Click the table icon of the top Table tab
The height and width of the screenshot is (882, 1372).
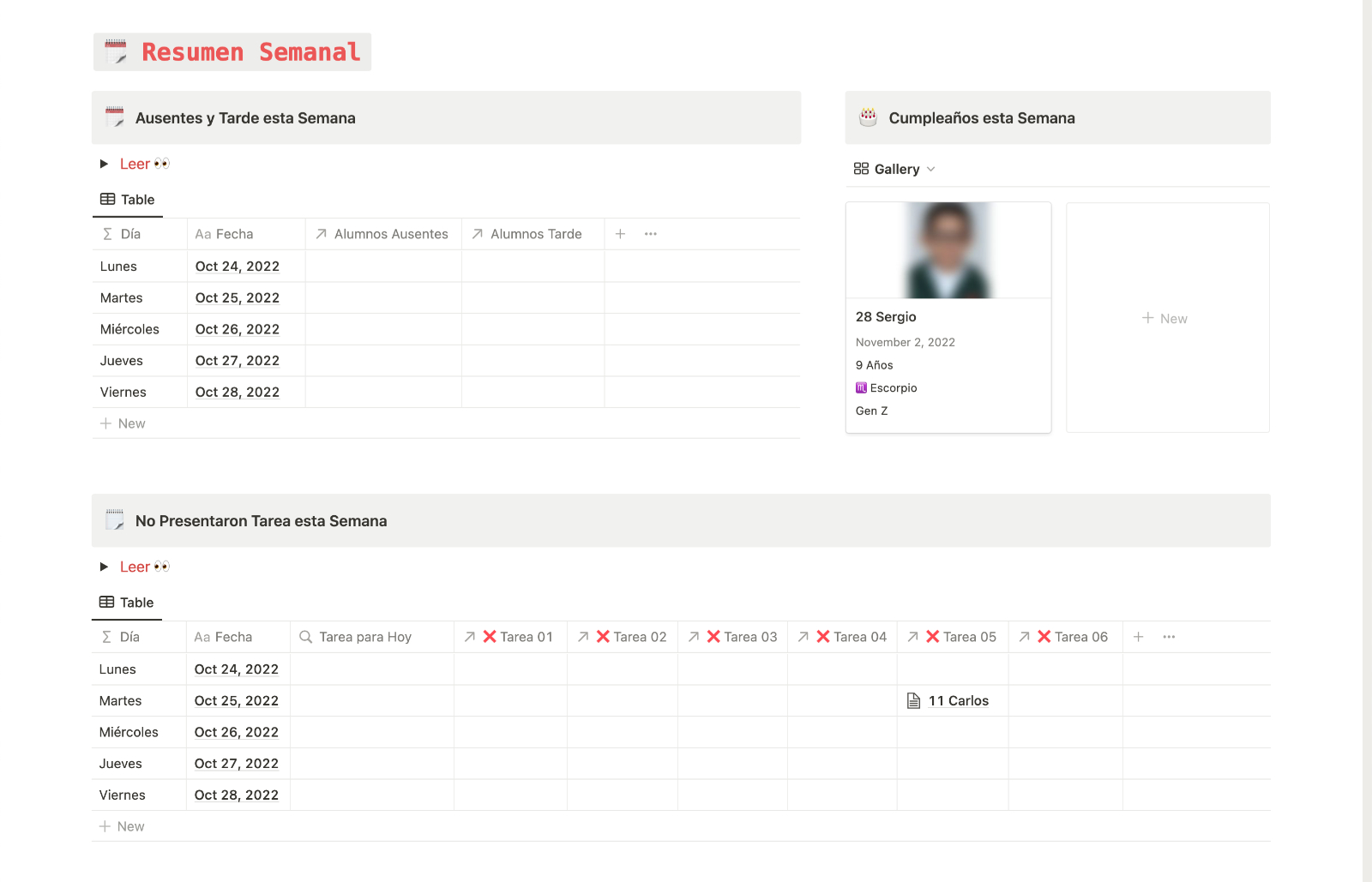(107, 200)
